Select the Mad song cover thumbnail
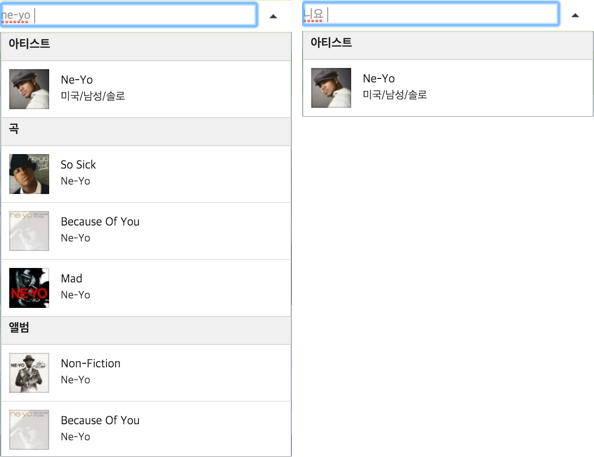Image resolution: width=594 pixels, height=457 pixels. pyautogui.click(x=29, y=288)
